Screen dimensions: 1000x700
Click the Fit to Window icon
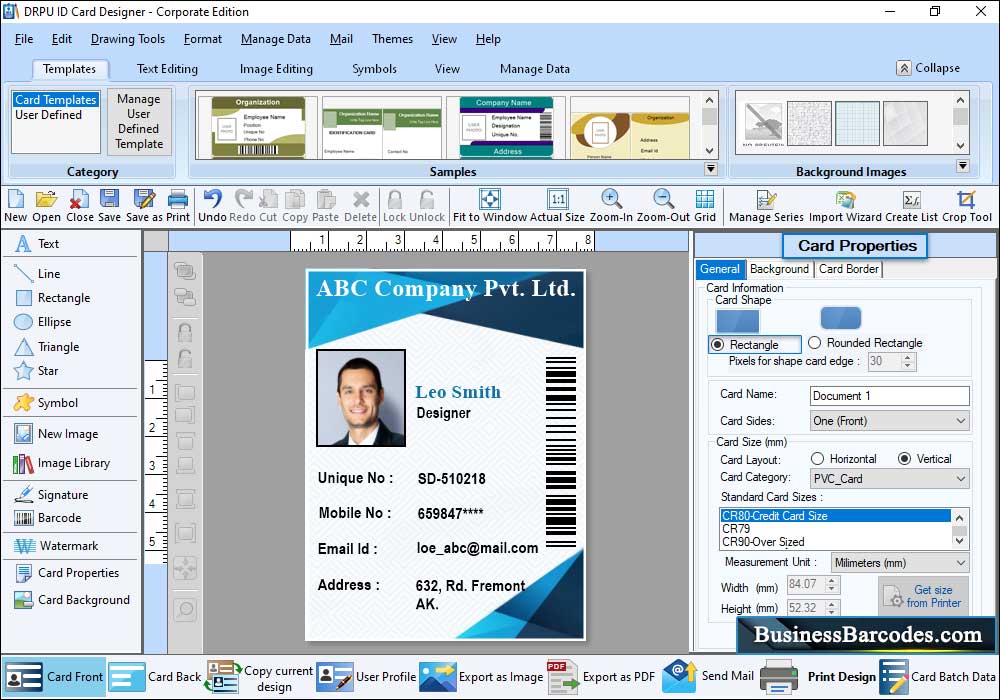[x=490, y=199]
